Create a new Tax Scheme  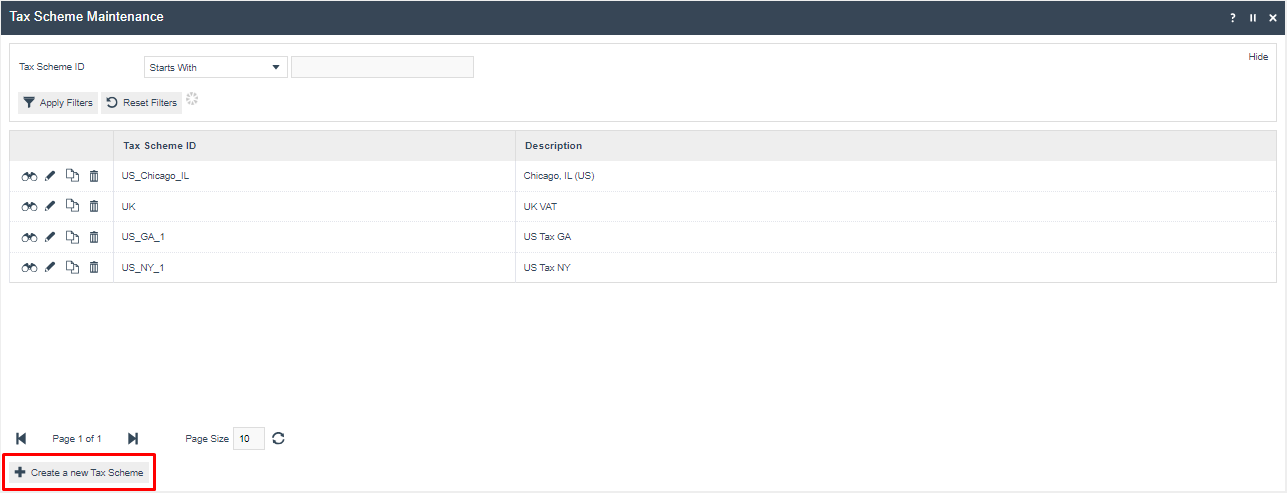pyautogui.click(x=80, y=472)
